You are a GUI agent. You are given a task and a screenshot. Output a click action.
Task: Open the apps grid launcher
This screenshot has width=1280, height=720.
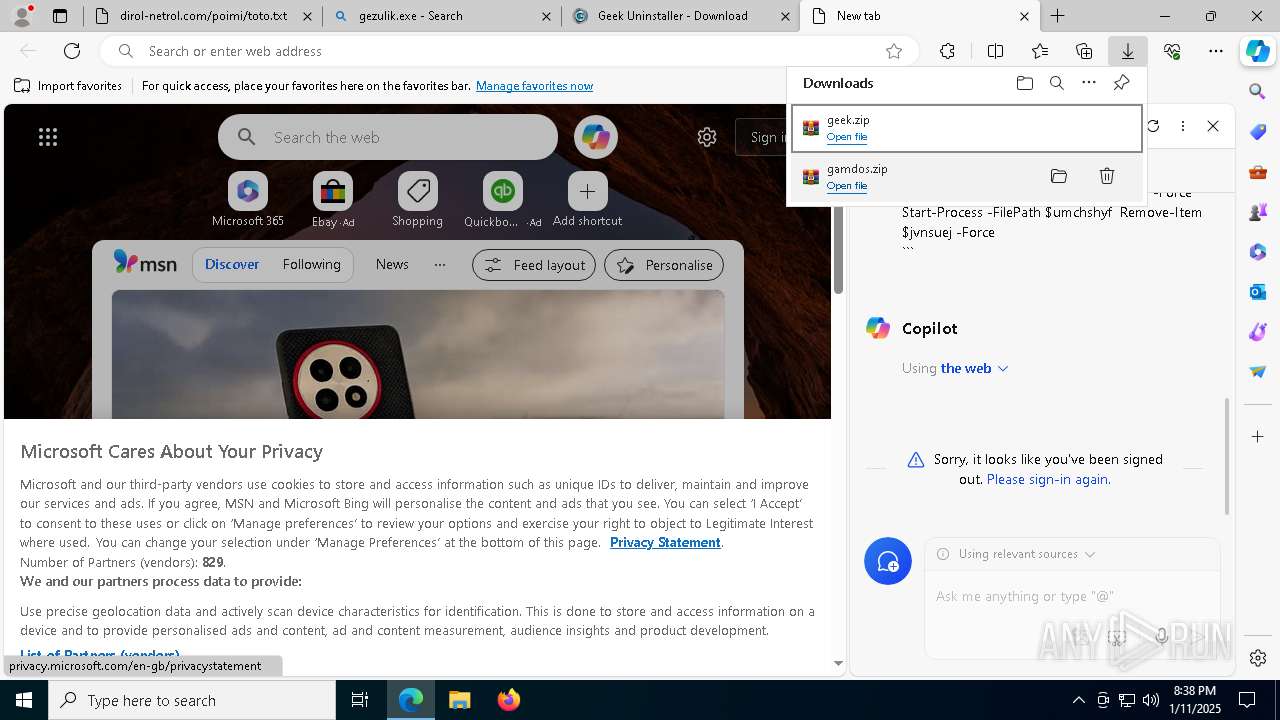click(48, 137)
